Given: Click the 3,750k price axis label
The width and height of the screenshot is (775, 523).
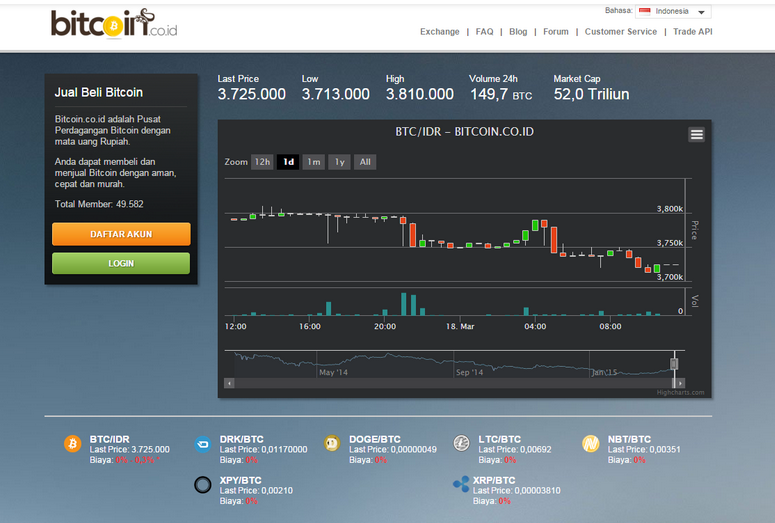Looking at the screenshot, I should (x=670, y=243).
